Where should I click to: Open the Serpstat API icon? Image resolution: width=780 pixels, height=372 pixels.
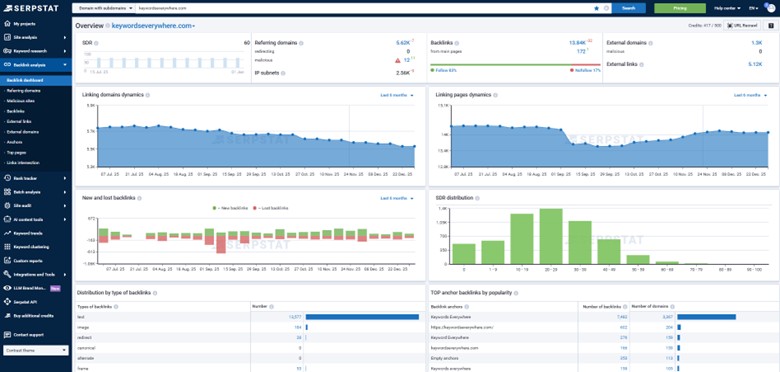(x=7, y=301)
